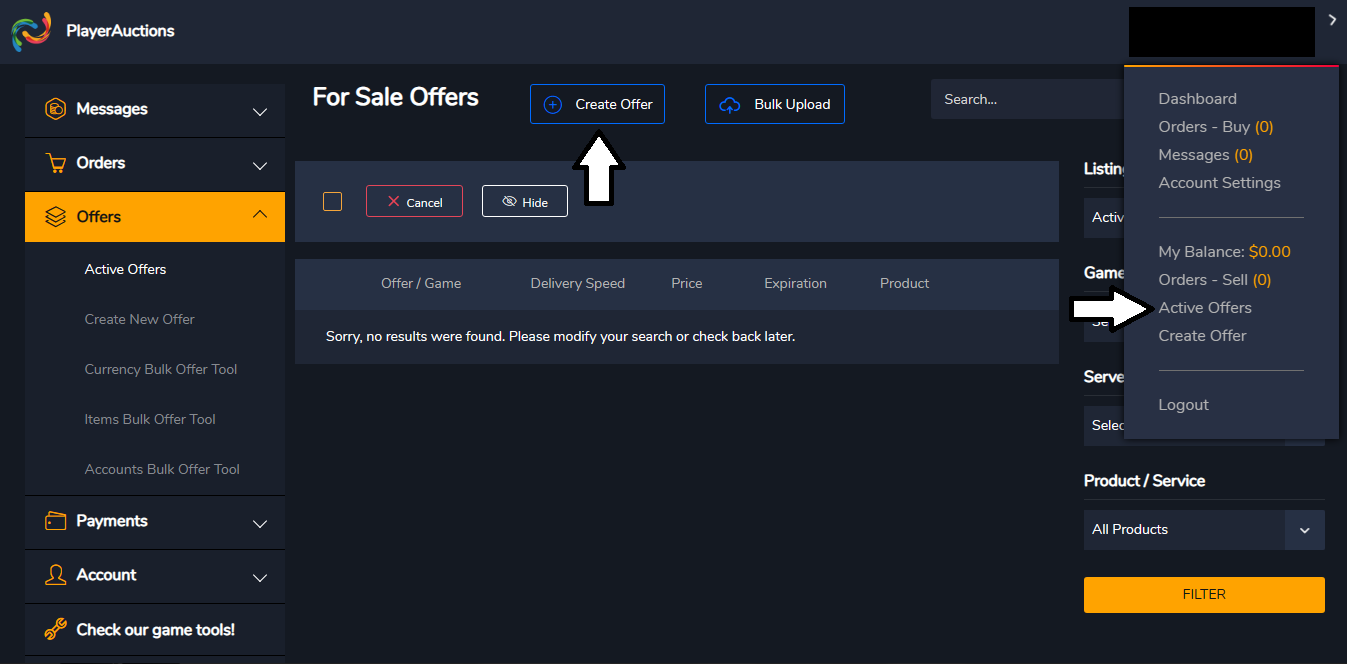Click the Price column header
1347x664 pixels.
tap(687, 284)
